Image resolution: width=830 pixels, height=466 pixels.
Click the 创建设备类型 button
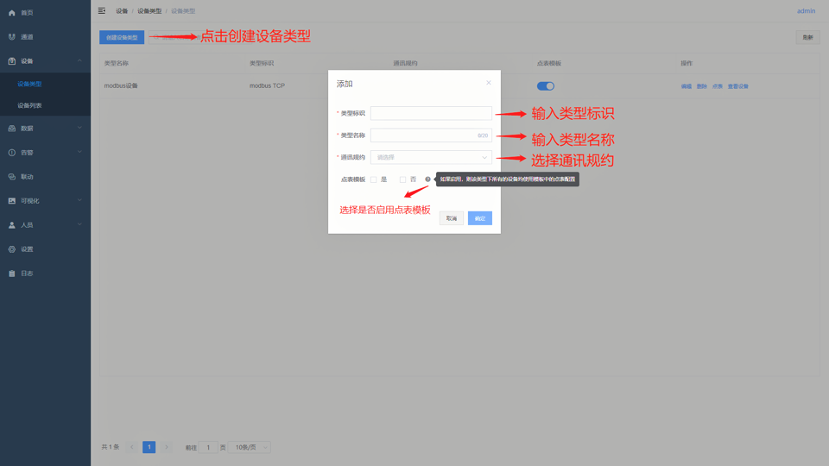[122, 38]
